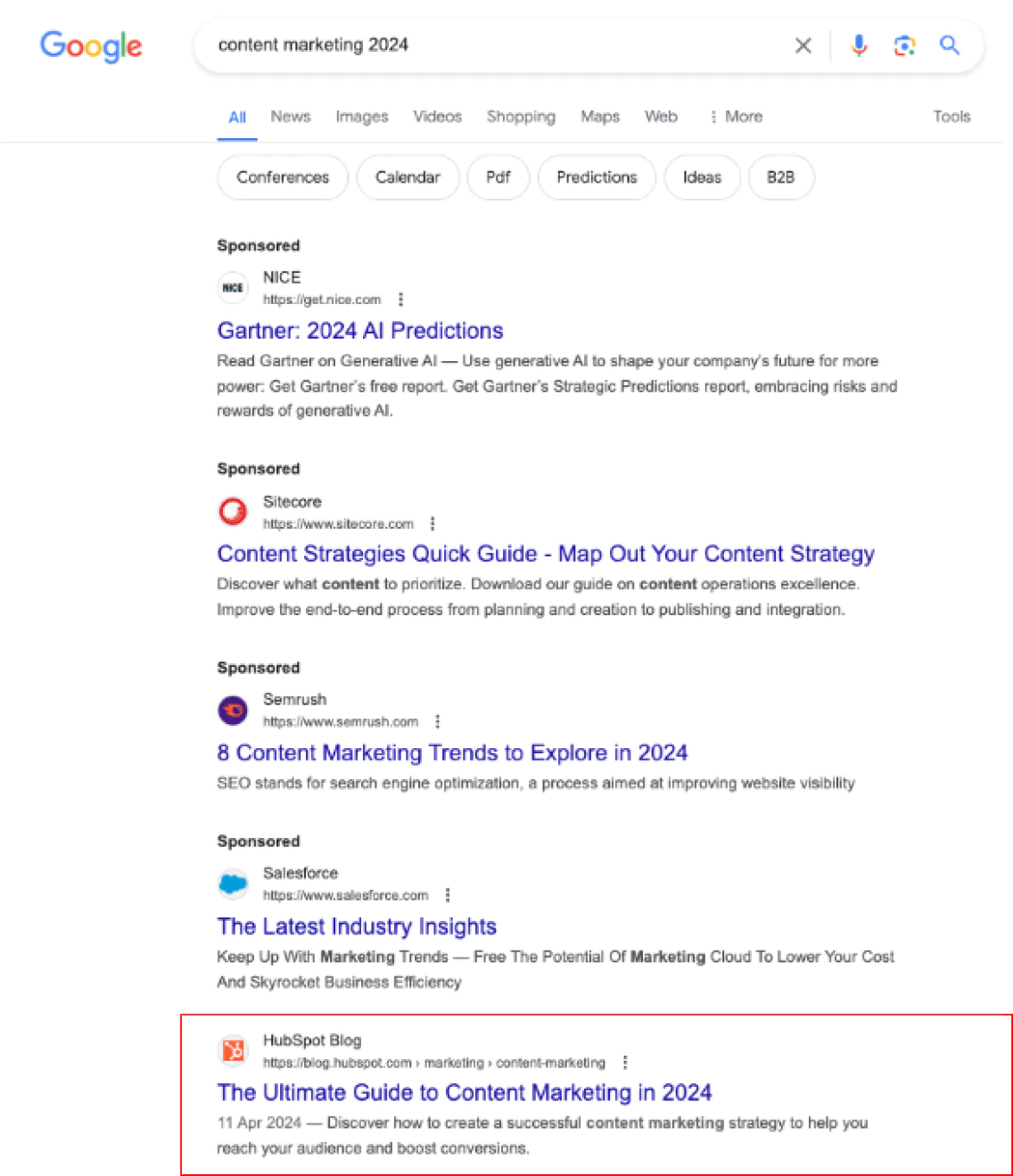
Task: Expand the More search filters menu
Action: pyautogui.click(x=736, y=117)
